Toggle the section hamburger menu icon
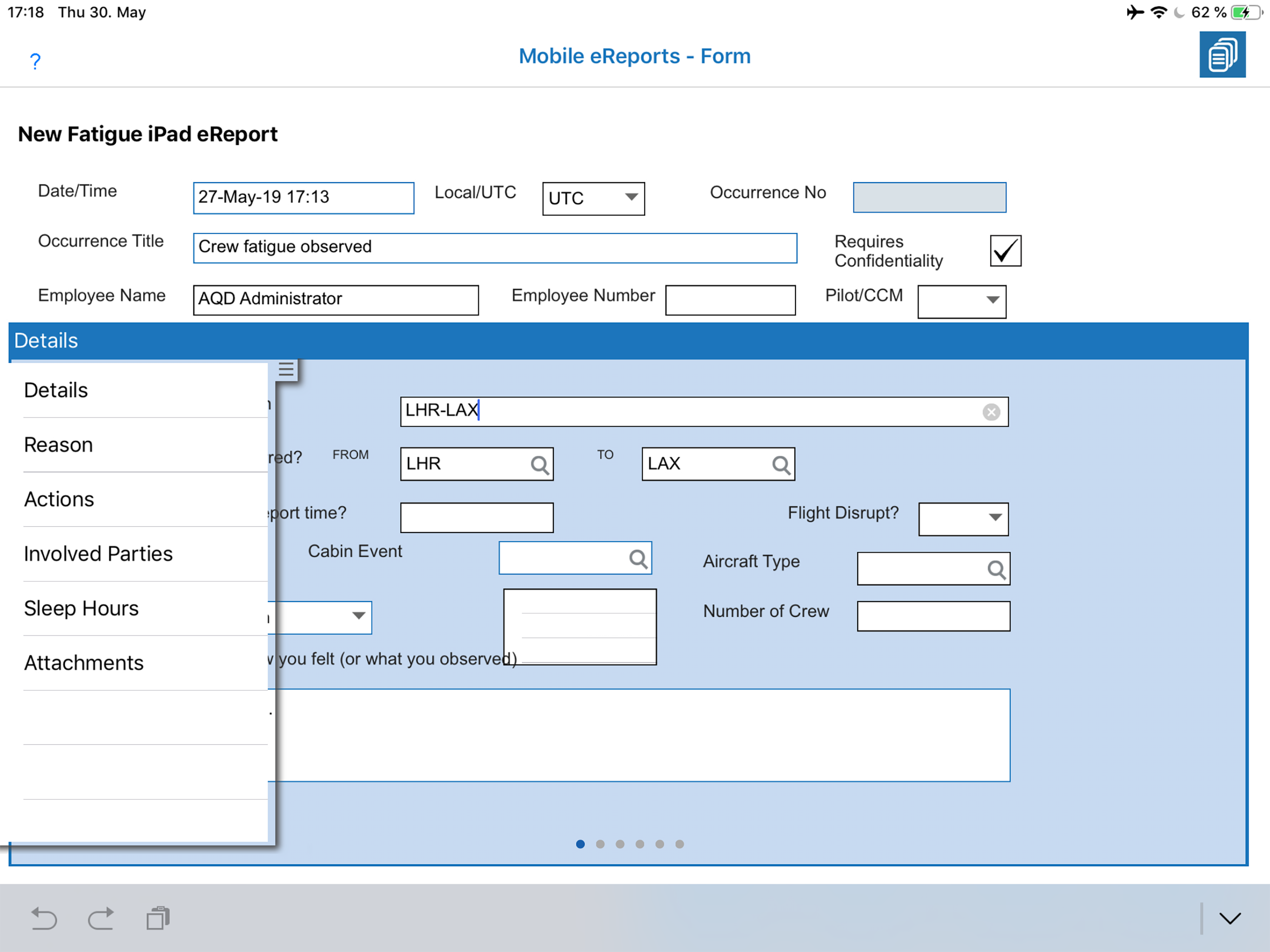The height and width of the screenshot is (952, 1270). coord(286,369)
